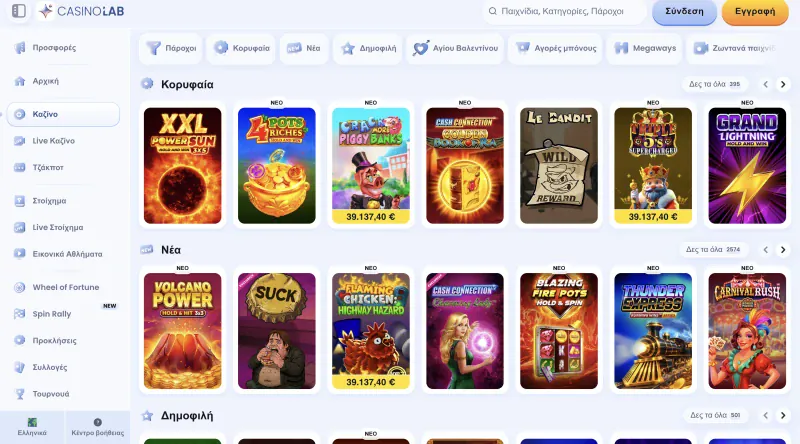
Task: Open Τουρνουά trophy icon entry
Action: [19, 394]
